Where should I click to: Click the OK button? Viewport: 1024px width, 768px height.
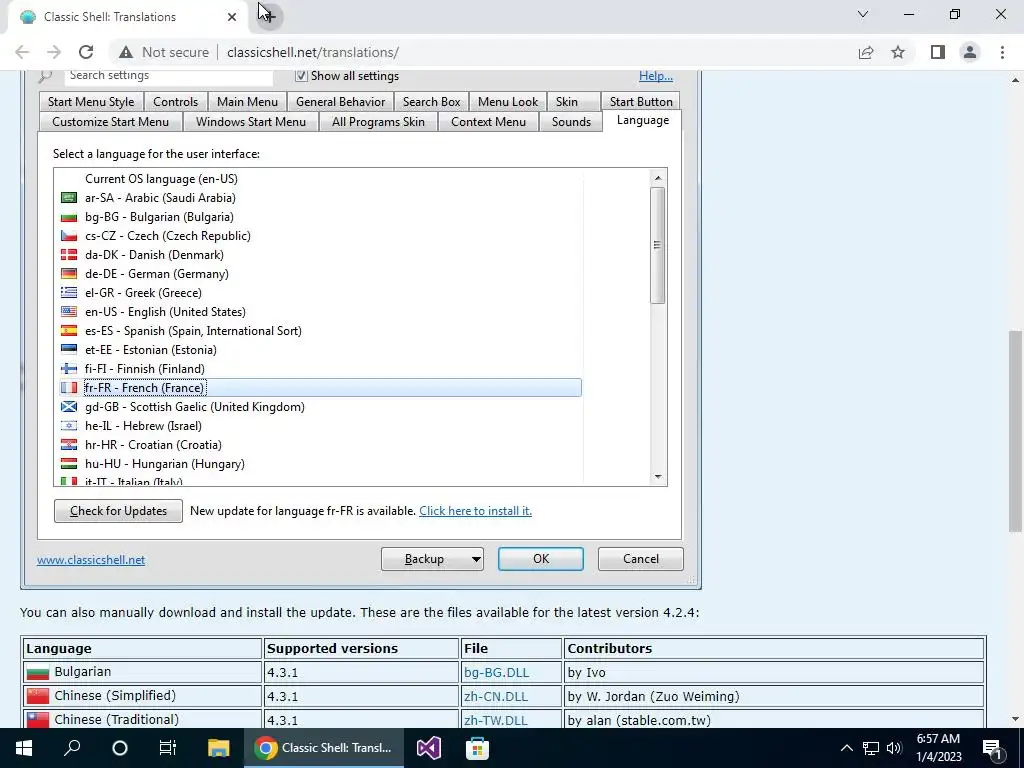point(541,559)
